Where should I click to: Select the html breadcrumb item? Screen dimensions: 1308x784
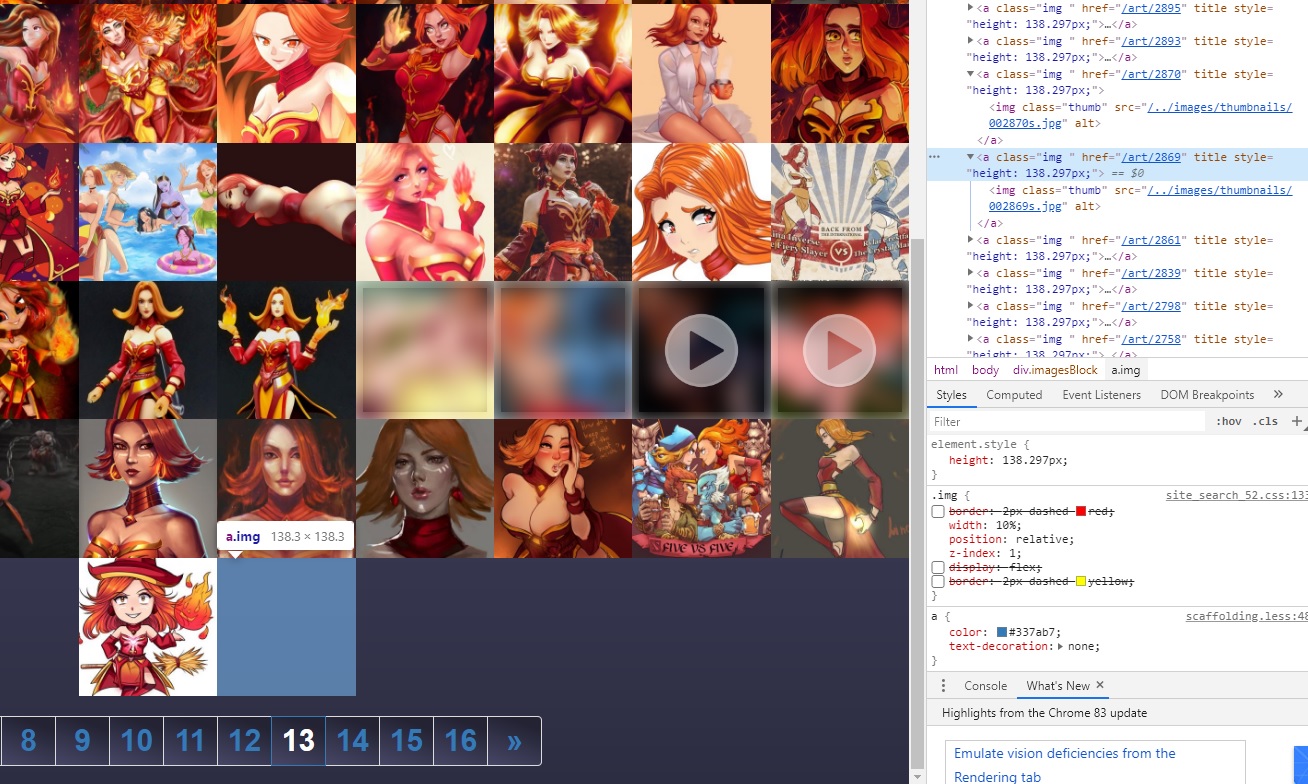945,369
